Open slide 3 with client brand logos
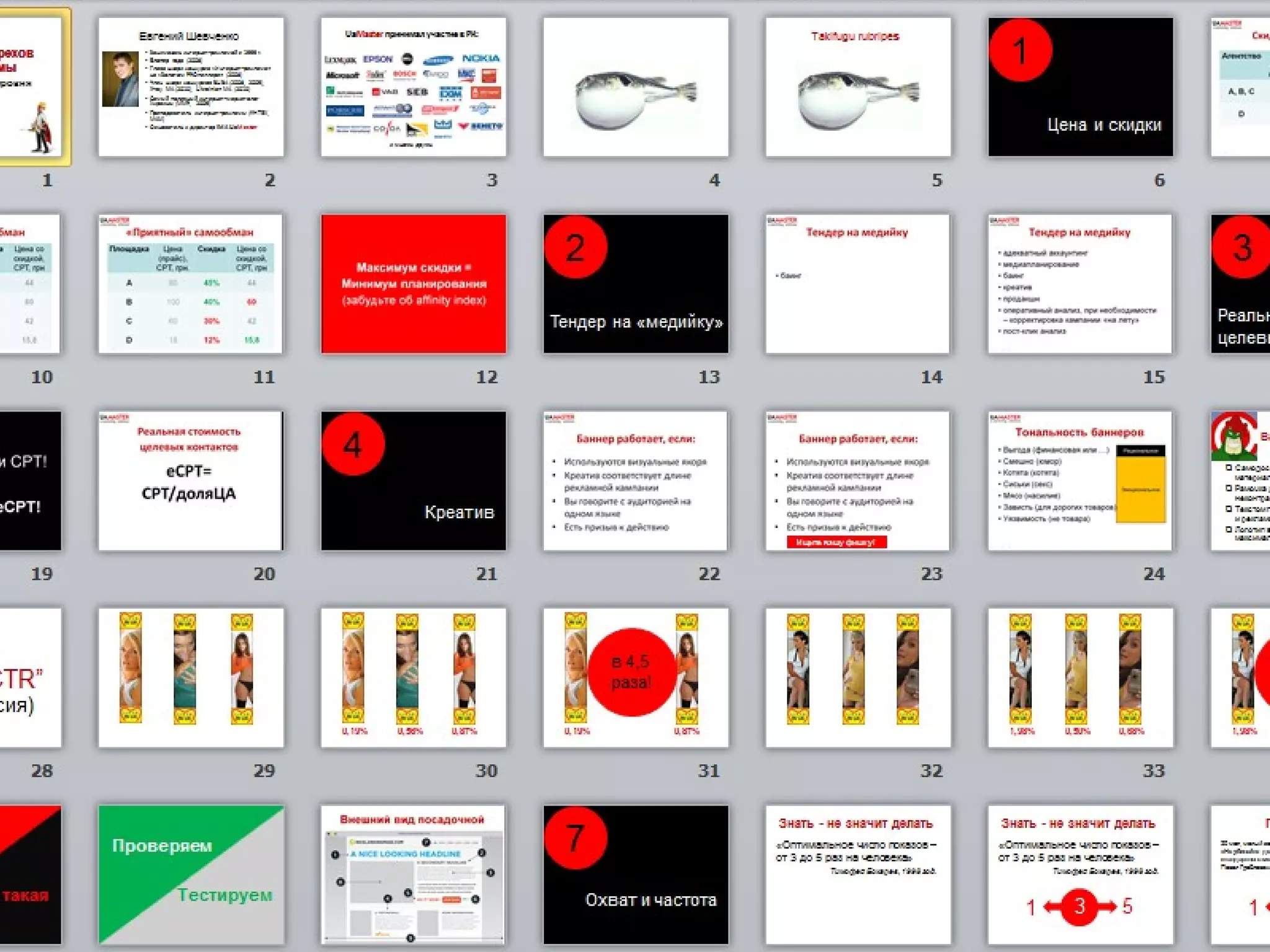Image resolution: width=1270 pixels, height=952 pixels. 413,87
